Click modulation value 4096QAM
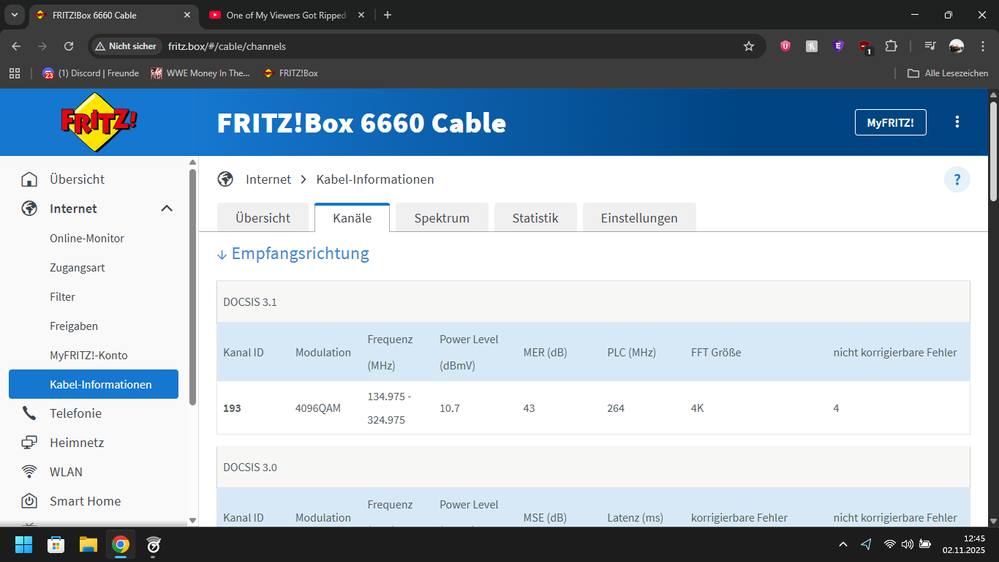 pyautogui.click(x=318, y=408)
